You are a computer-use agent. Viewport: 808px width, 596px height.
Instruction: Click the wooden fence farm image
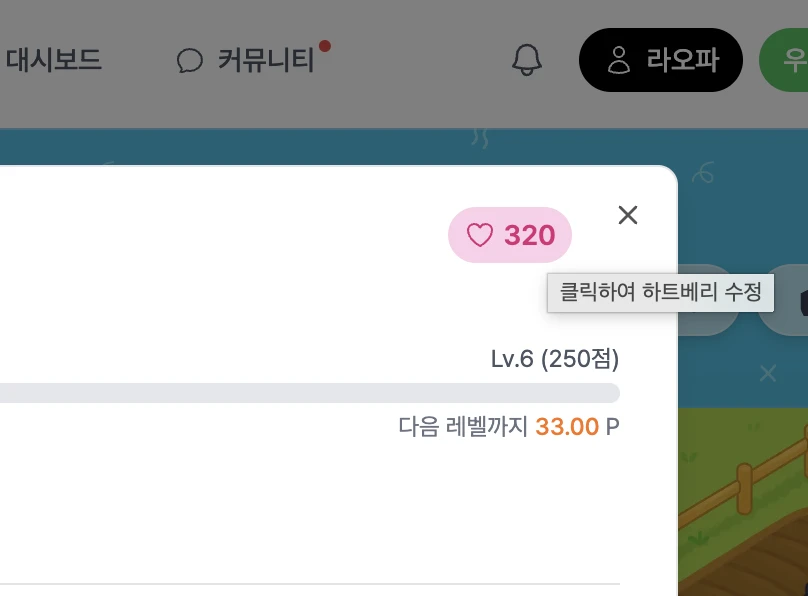(x=743, y=502)
